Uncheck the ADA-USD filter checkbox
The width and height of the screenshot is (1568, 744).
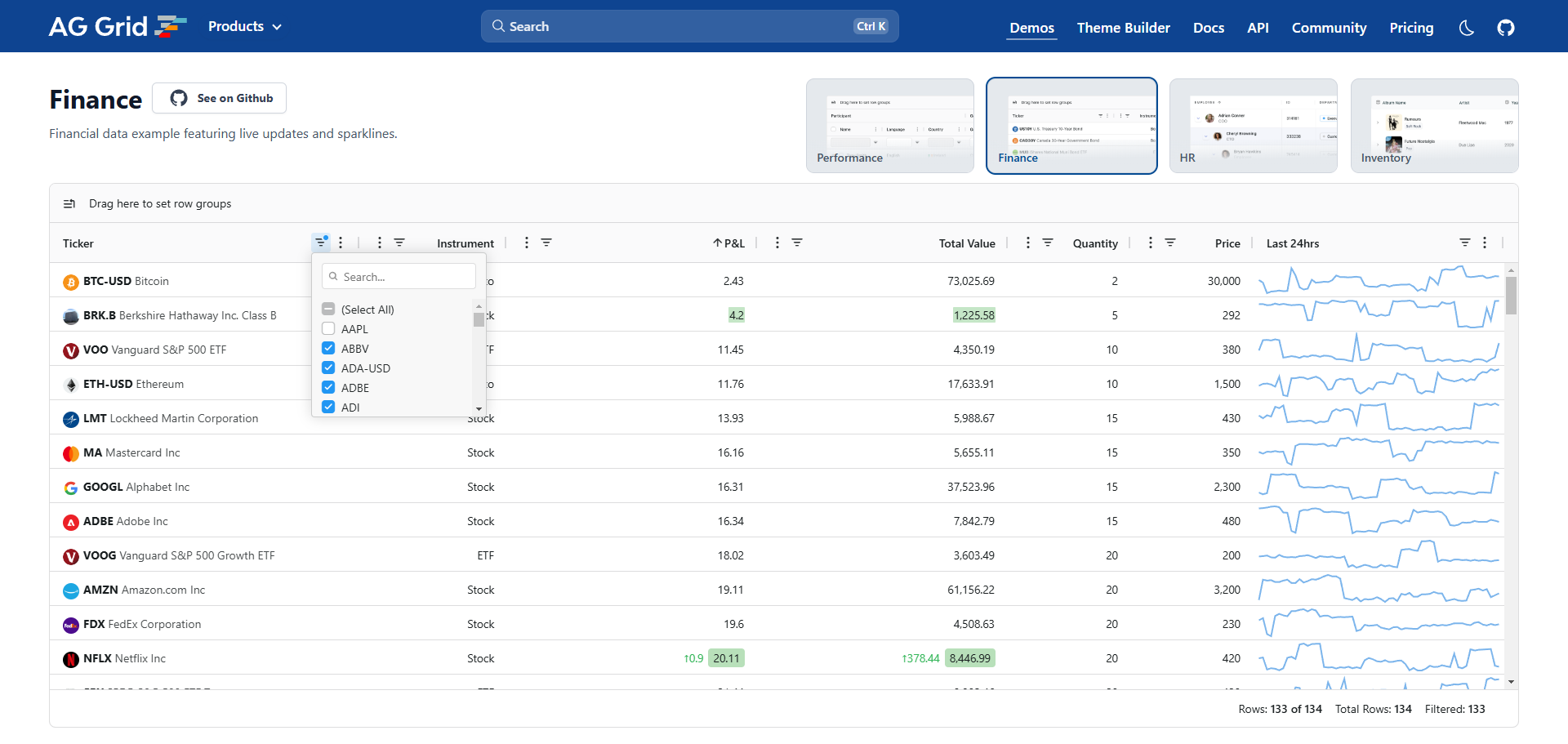pos(328,368)
